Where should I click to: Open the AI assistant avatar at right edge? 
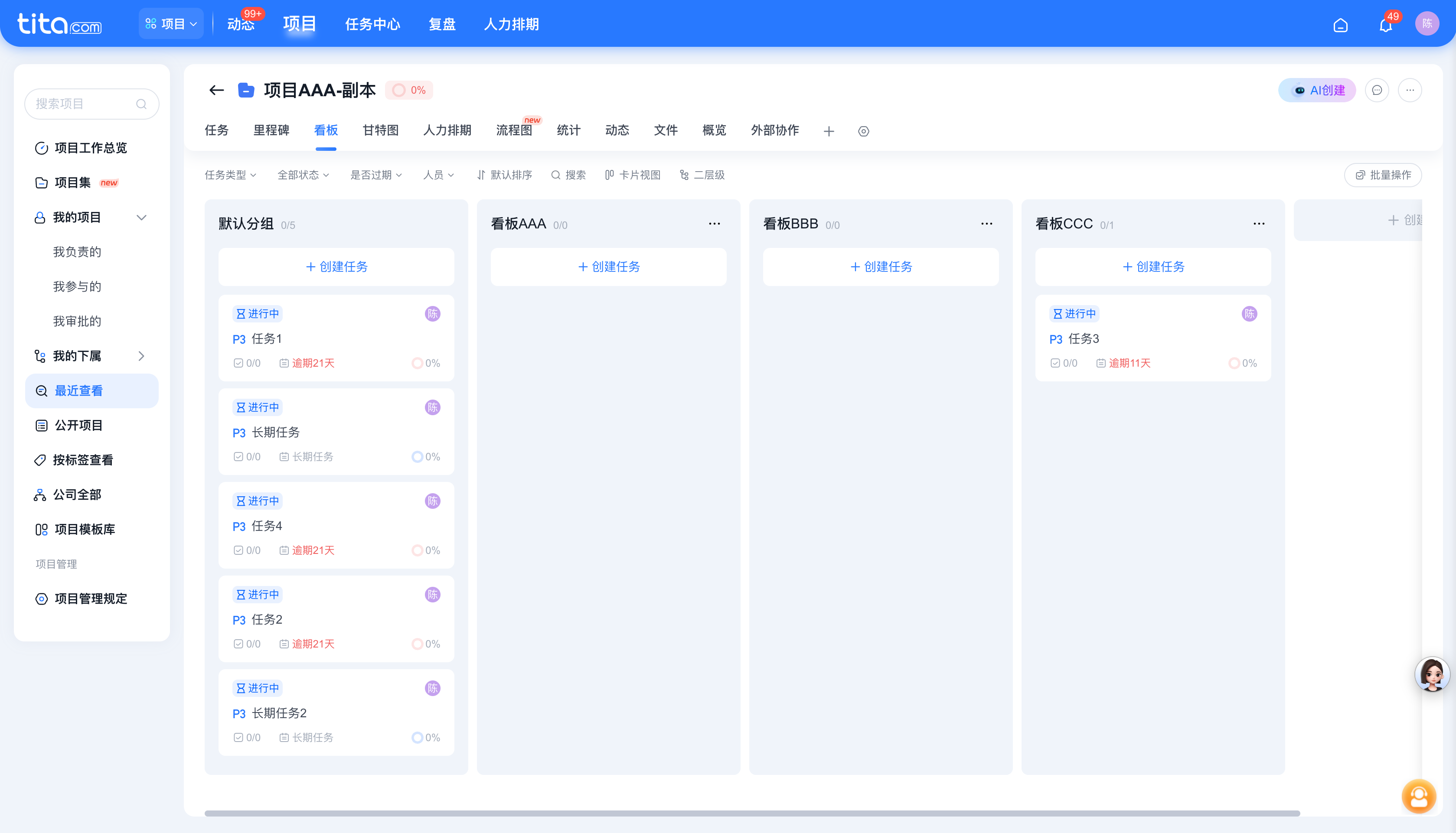tap(1432, 674)
